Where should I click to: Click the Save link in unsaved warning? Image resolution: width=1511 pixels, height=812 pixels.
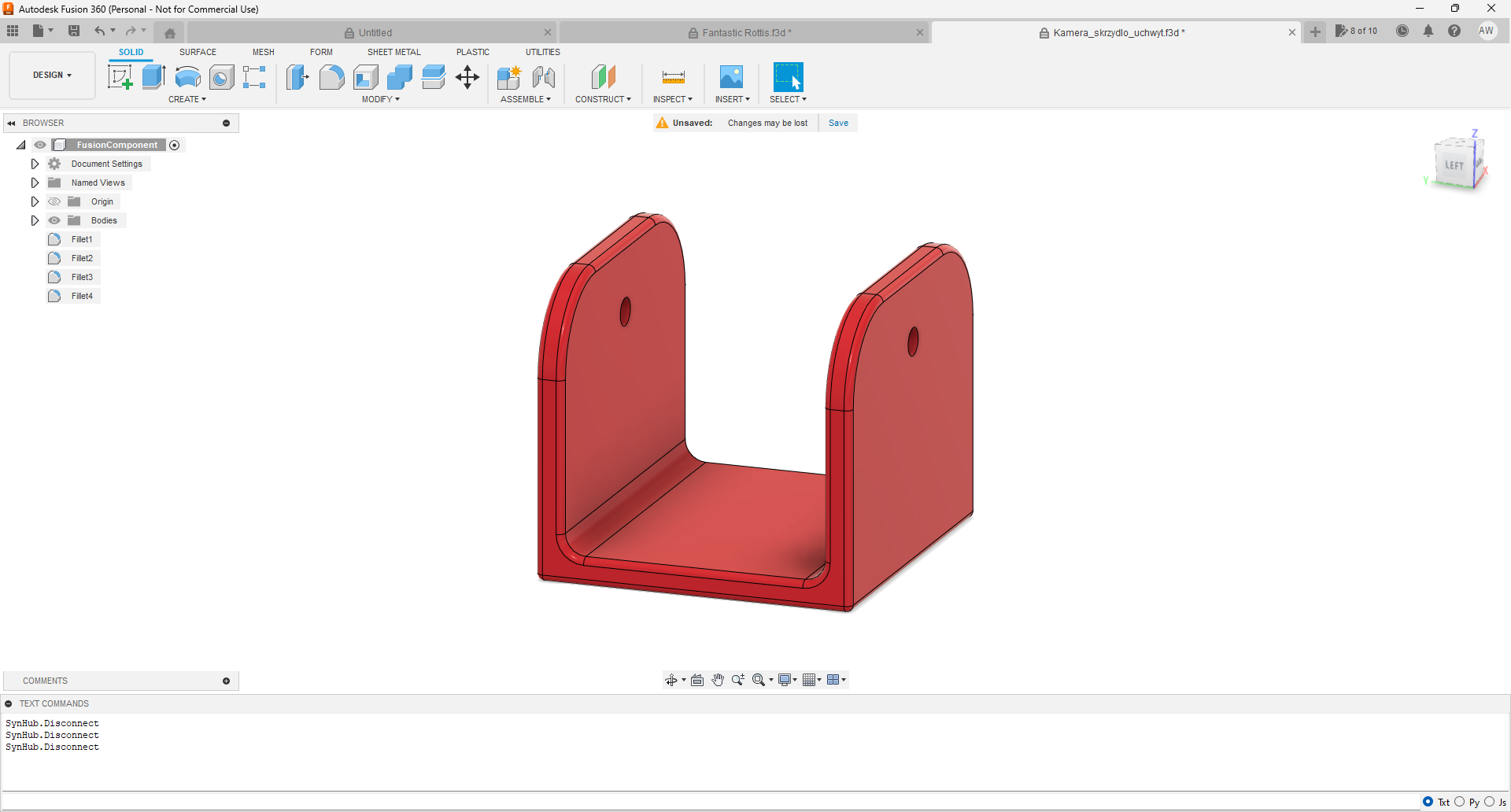(x=838, y=123)
